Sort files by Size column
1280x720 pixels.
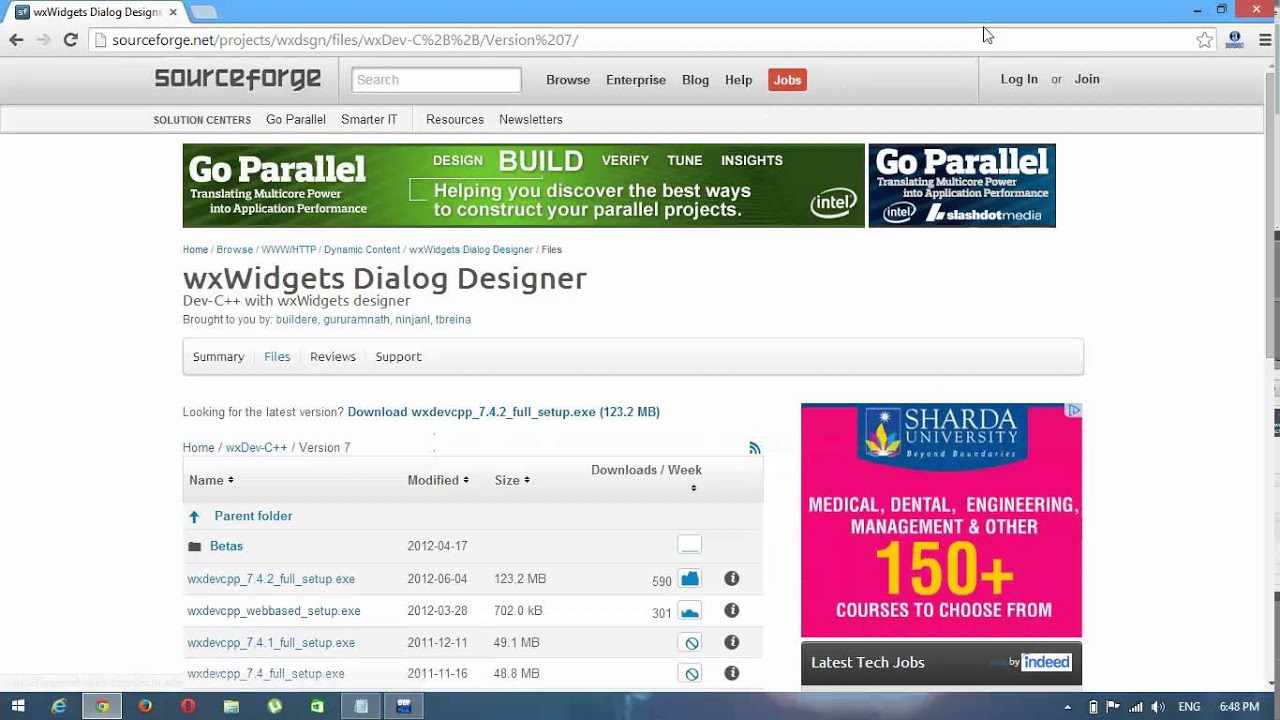coord(512,480)
